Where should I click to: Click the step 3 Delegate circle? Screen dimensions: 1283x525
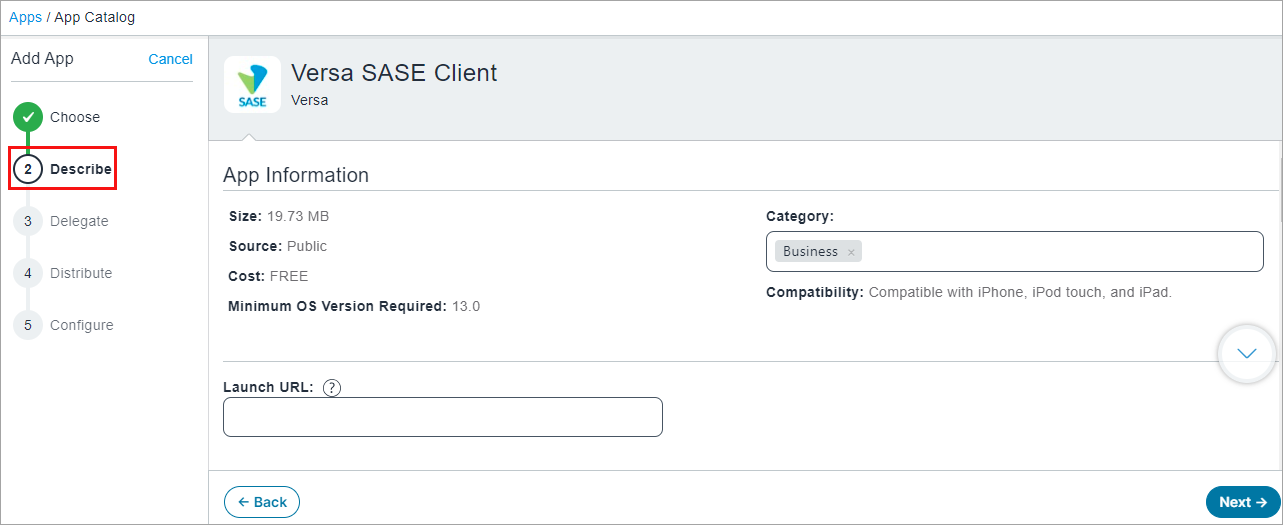(x=28, y=221)
